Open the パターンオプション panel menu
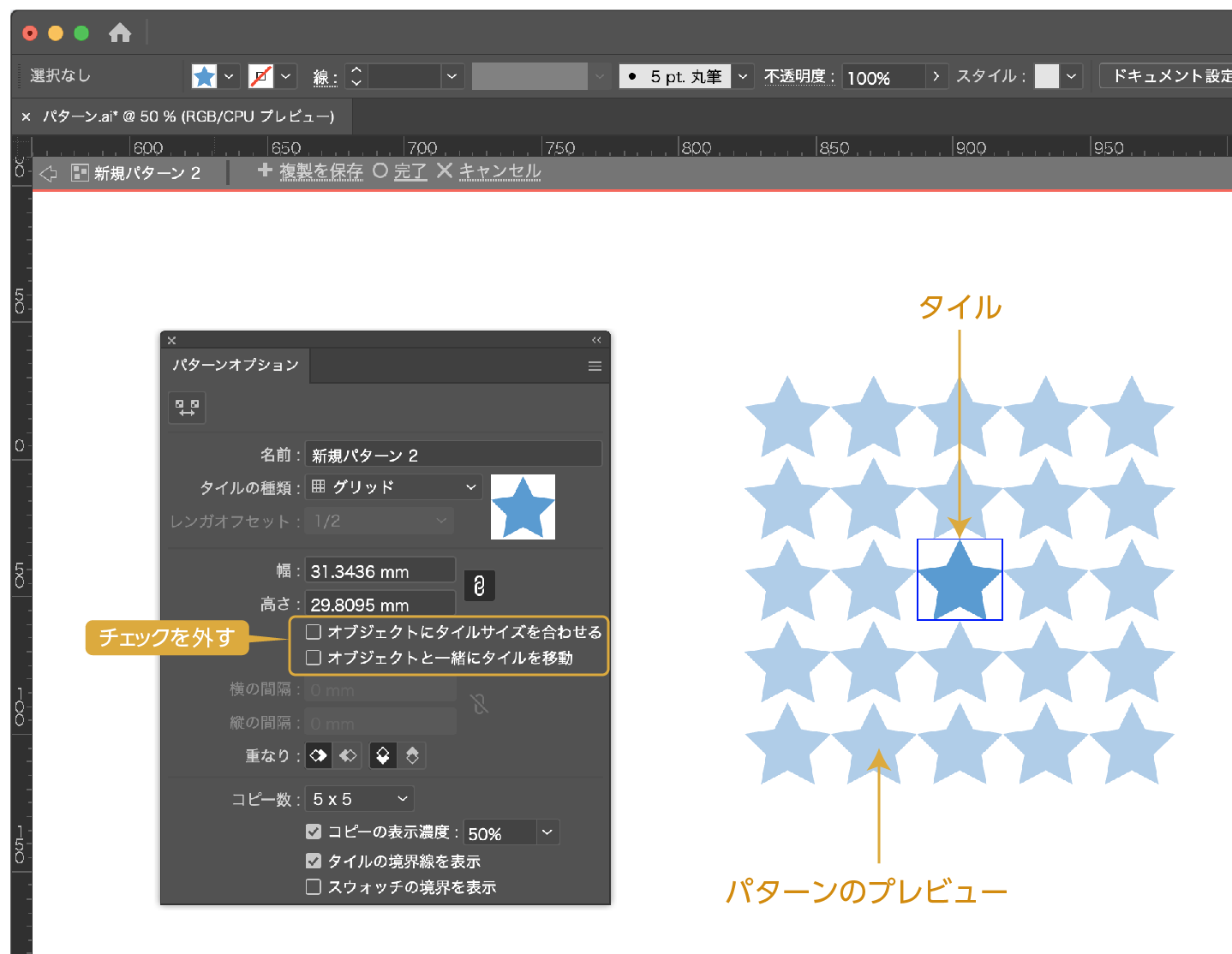The width and height of the screenshot is (1232, 954). coord(595,367)
